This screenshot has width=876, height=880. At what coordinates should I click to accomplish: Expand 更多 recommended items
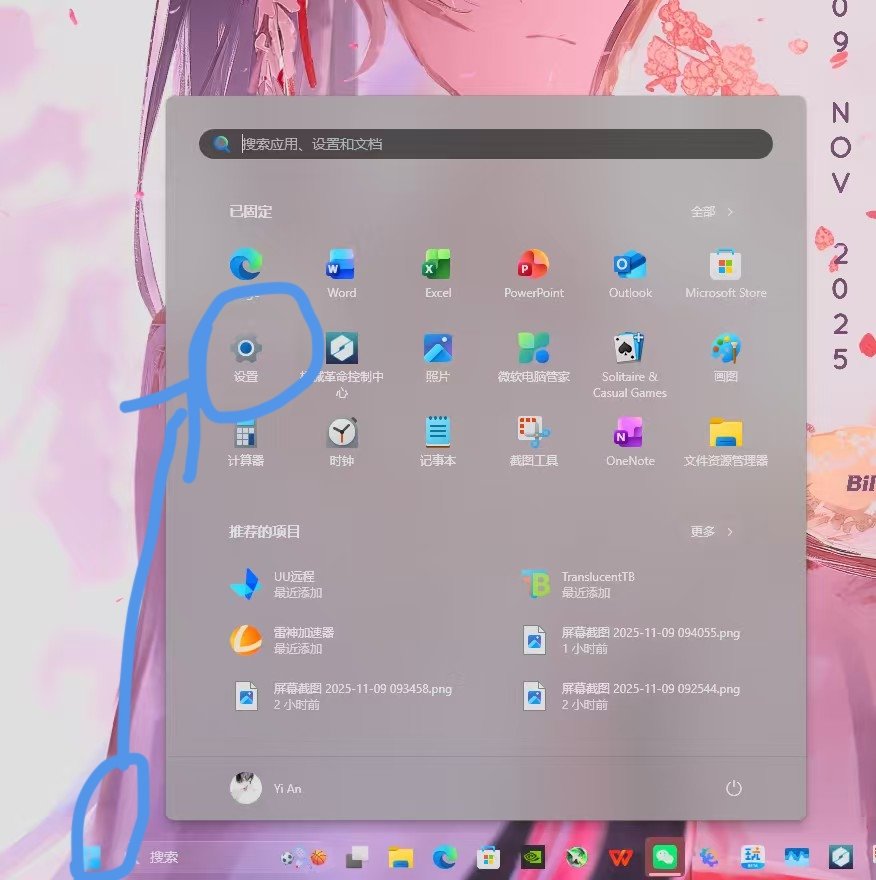coord(712,531)
